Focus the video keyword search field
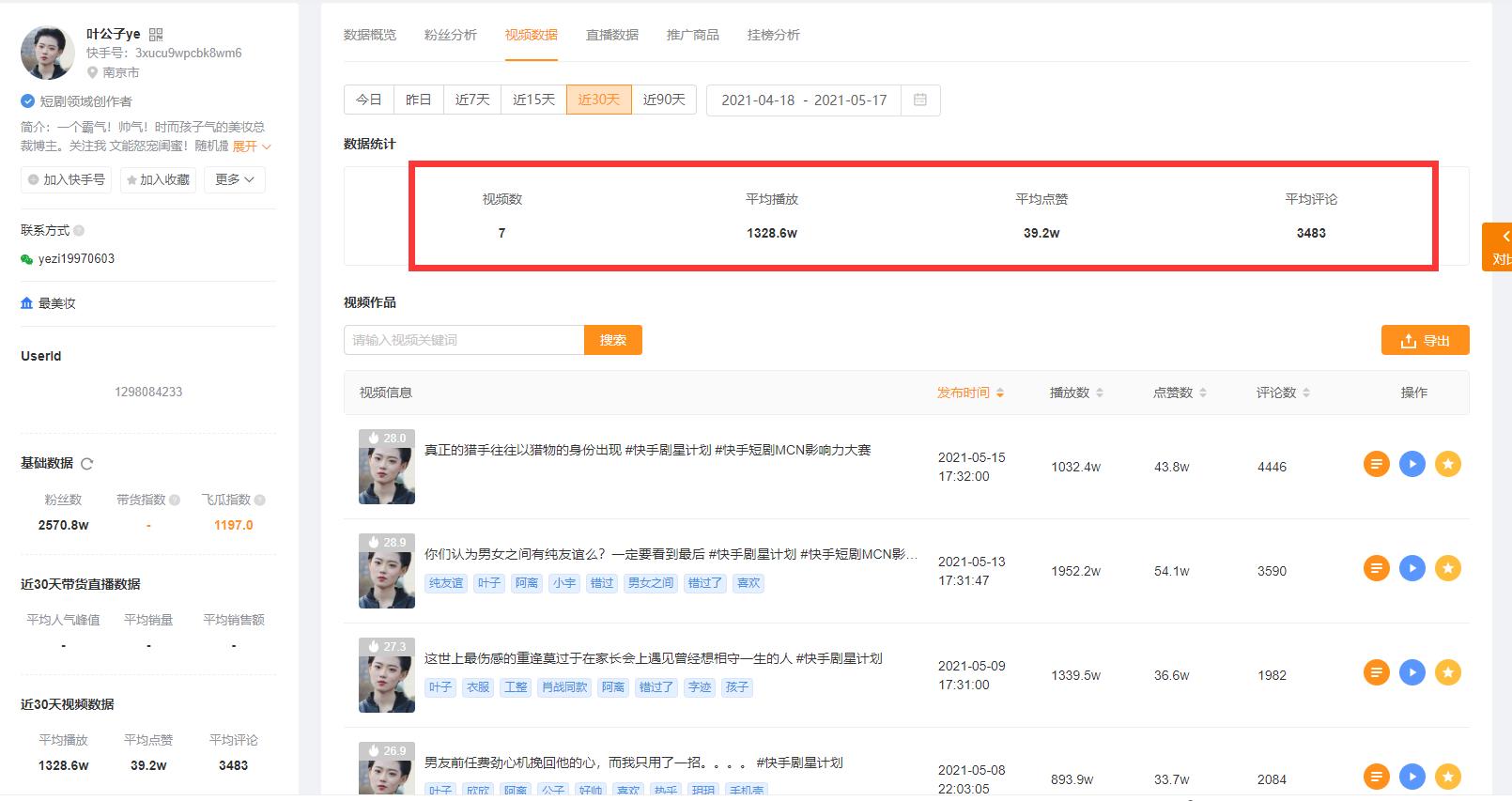The height and width of the screenshot is (801, 1512). pos(464,340)
